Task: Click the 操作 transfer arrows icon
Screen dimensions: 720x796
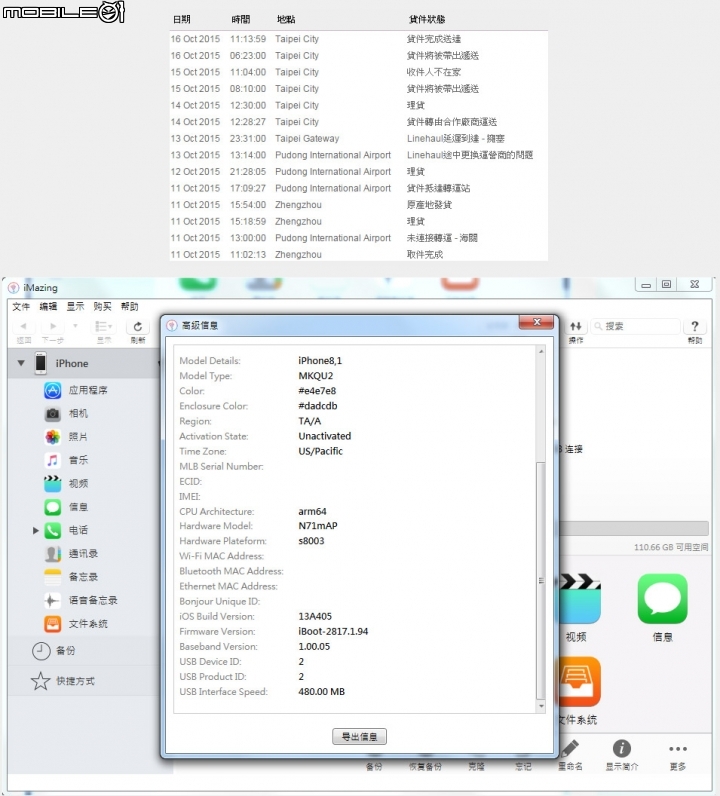Action: click(575, 326)
